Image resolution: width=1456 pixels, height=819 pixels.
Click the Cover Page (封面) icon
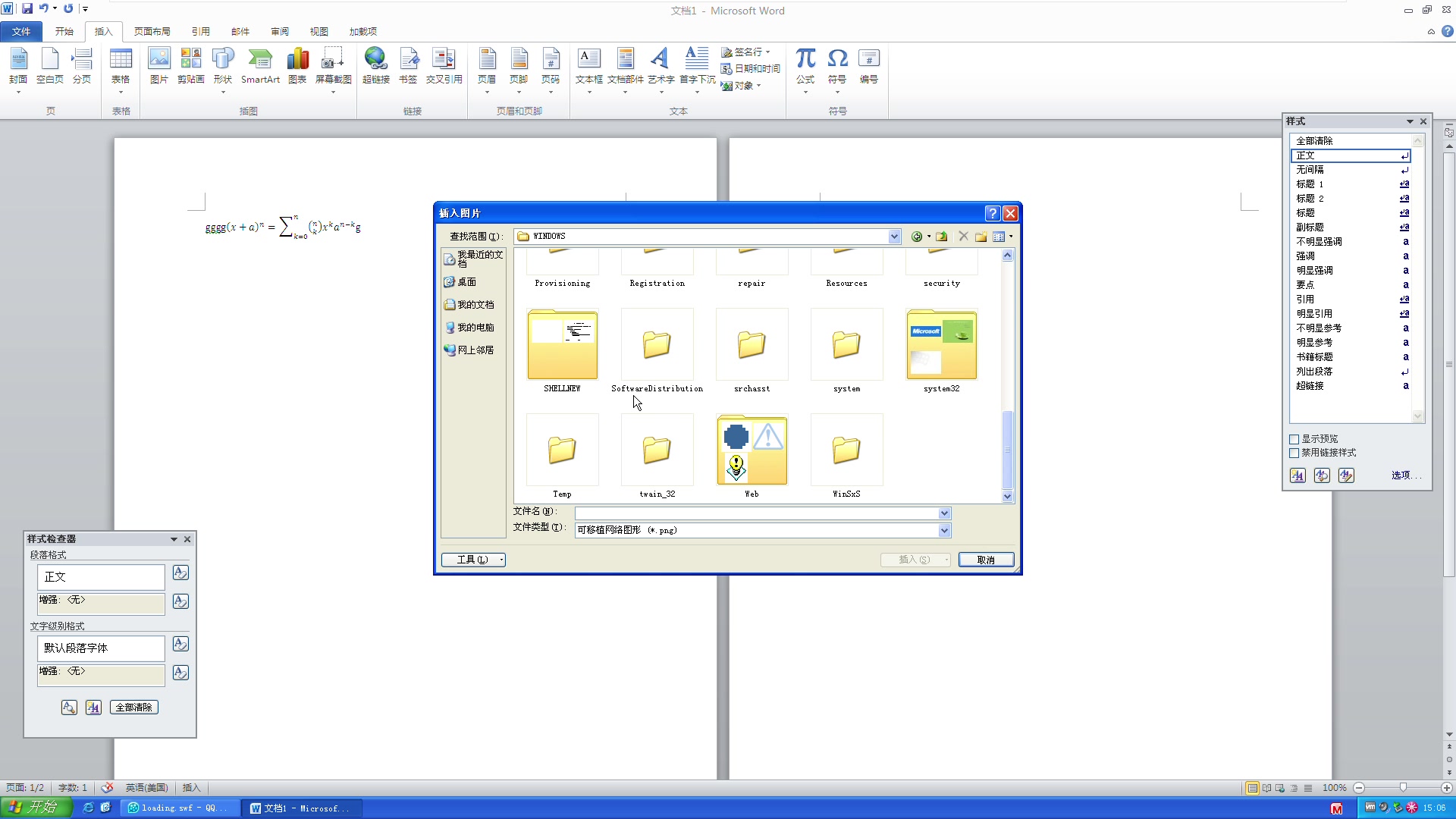[18, 67]
